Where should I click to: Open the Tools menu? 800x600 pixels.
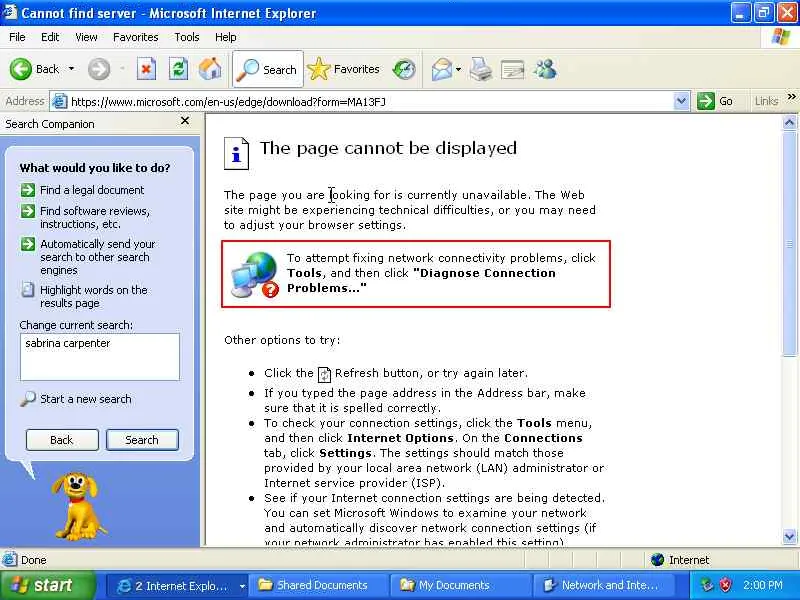187,37
